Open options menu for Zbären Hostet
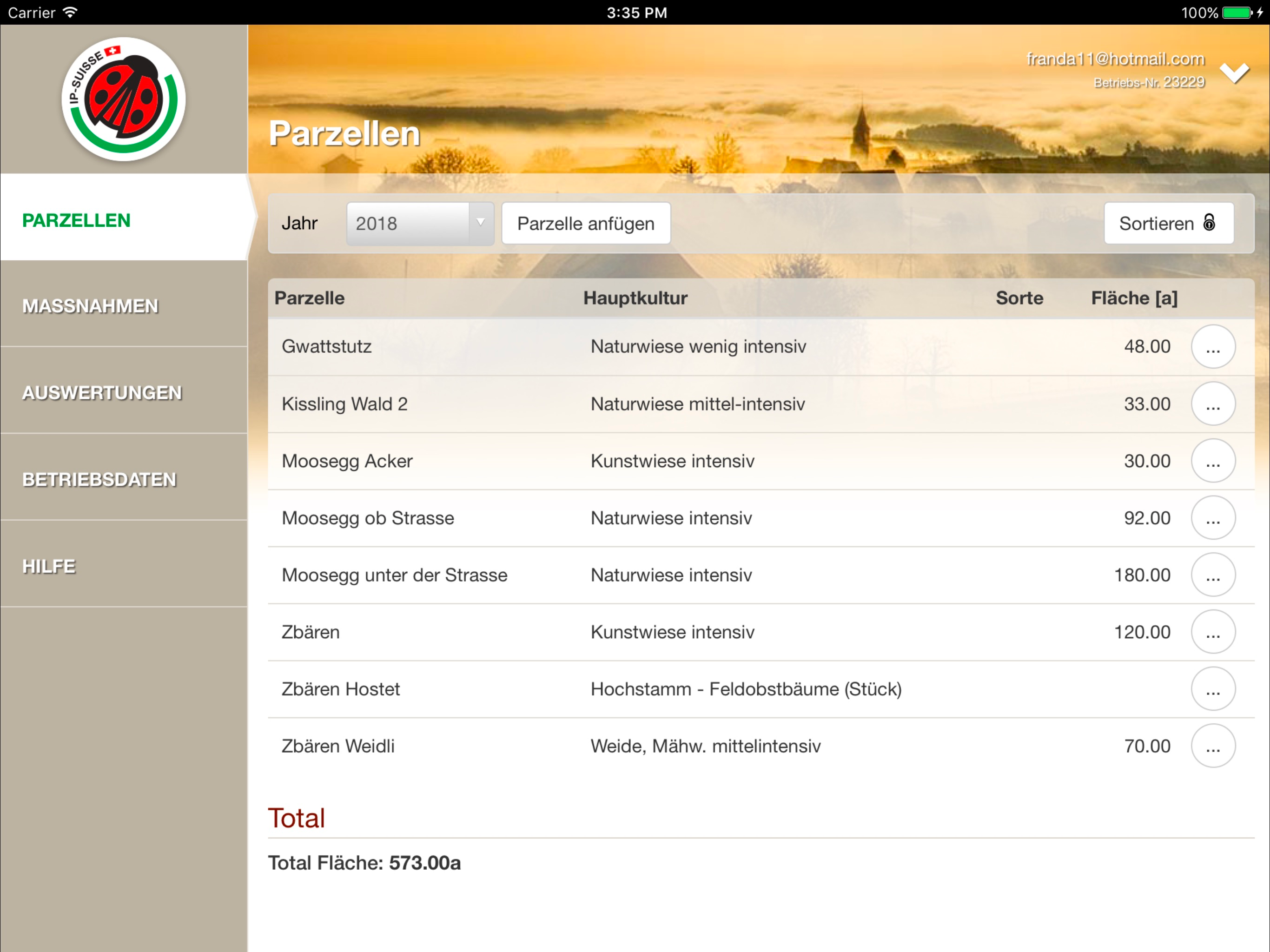Viewport: 1270px width, 952px height. pos(1212,688)
